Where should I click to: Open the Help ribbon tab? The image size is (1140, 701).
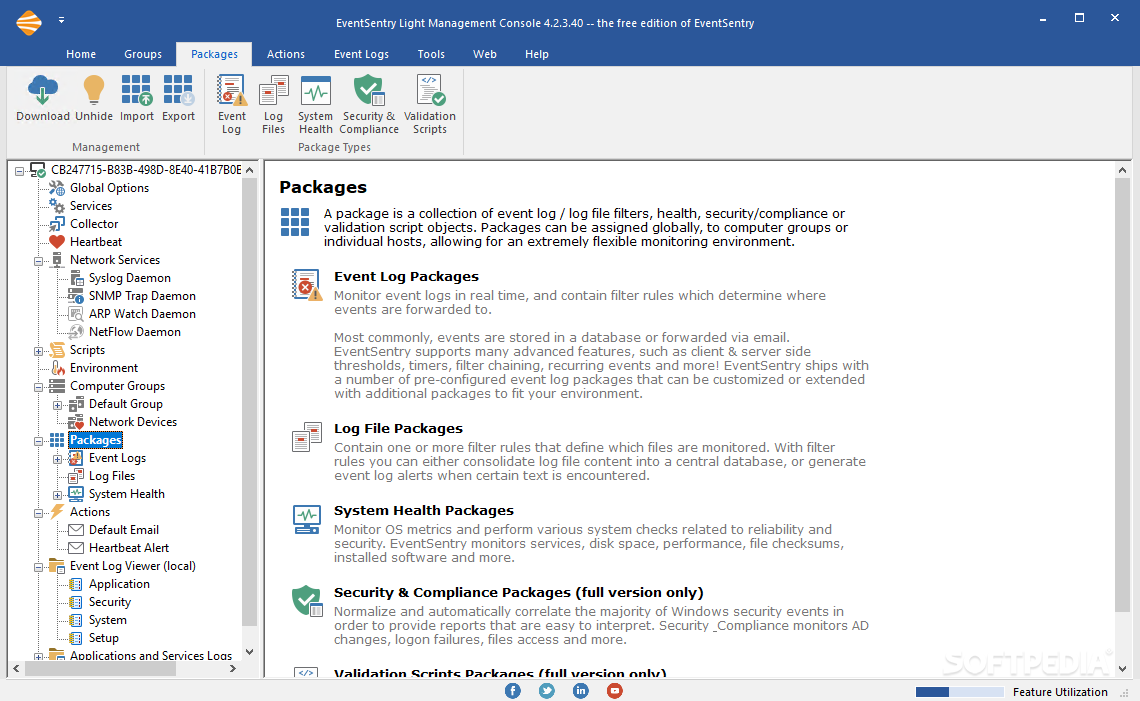(537, 54)
